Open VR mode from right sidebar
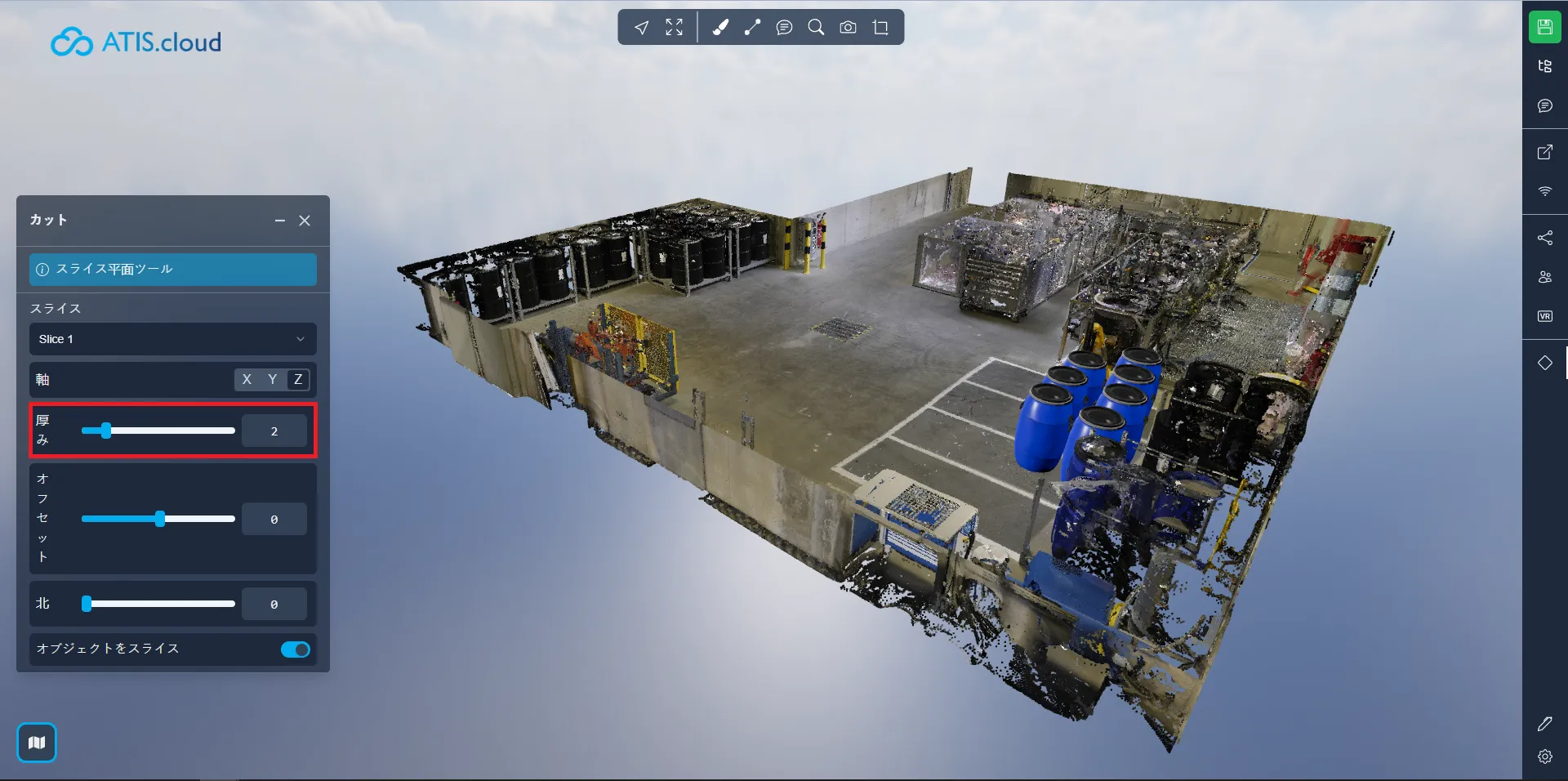 pyautogui.click(x=1544, y=316)
